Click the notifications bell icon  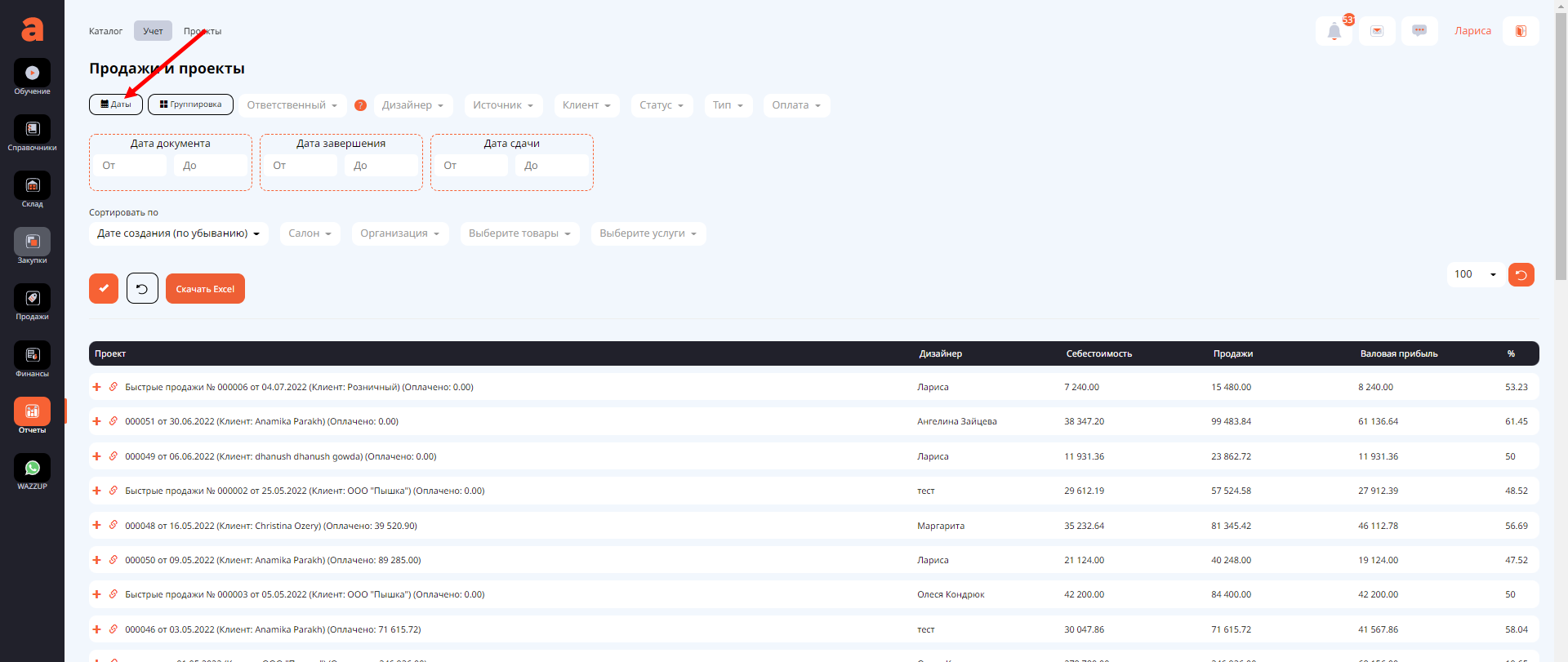coord(1334,31)
